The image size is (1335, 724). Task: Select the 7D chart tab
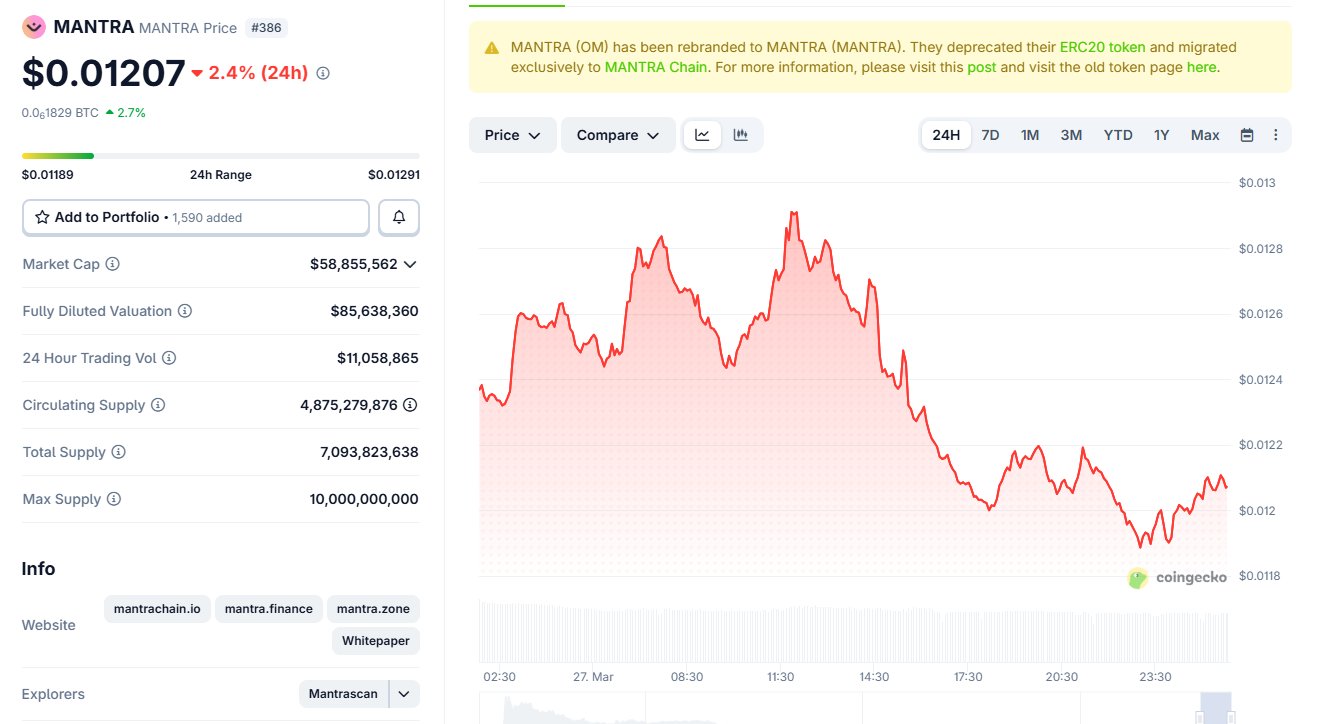(x=990, y=135)
